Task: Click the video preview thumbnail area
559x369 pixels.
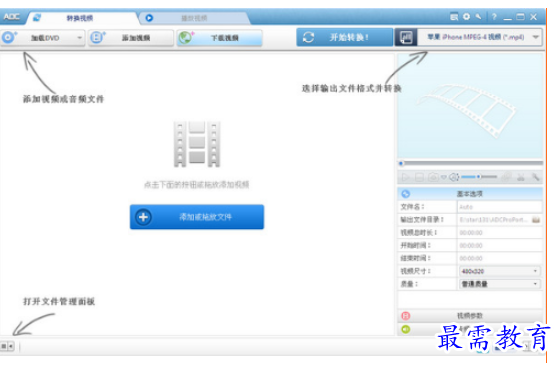Action: tap(470, 106)
